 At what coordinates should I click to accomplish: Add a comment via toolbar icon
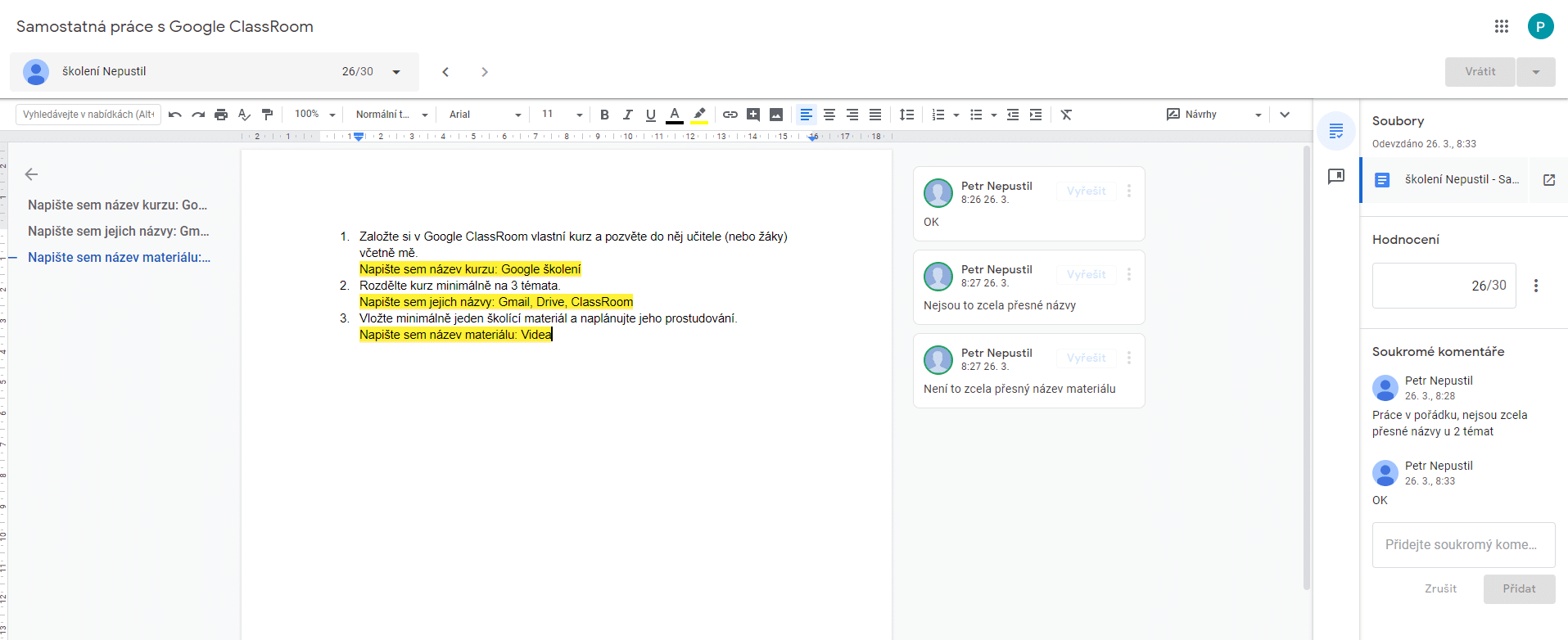click(x=753, y=115)
